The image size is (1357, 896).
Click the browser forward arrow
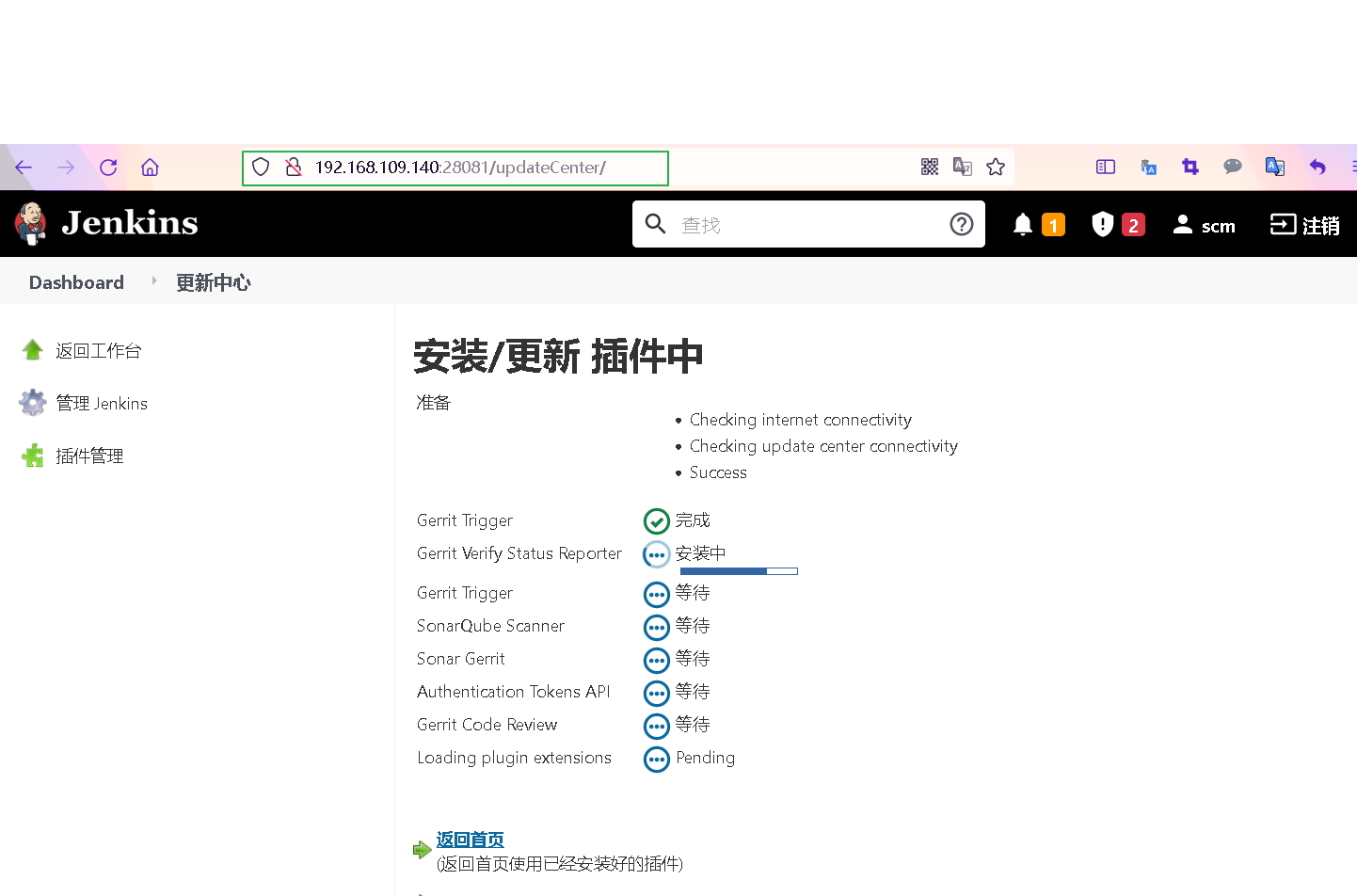66,168
